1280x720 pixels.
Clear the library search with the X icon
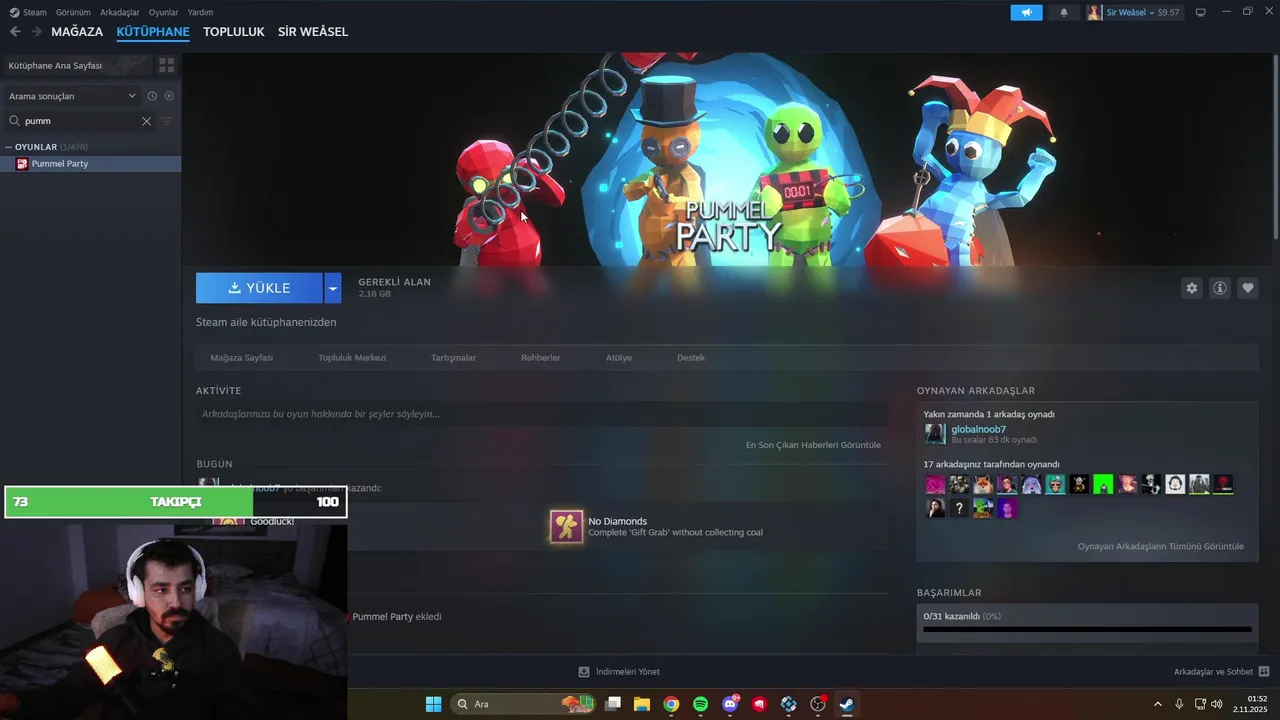[x=146, y=121]
